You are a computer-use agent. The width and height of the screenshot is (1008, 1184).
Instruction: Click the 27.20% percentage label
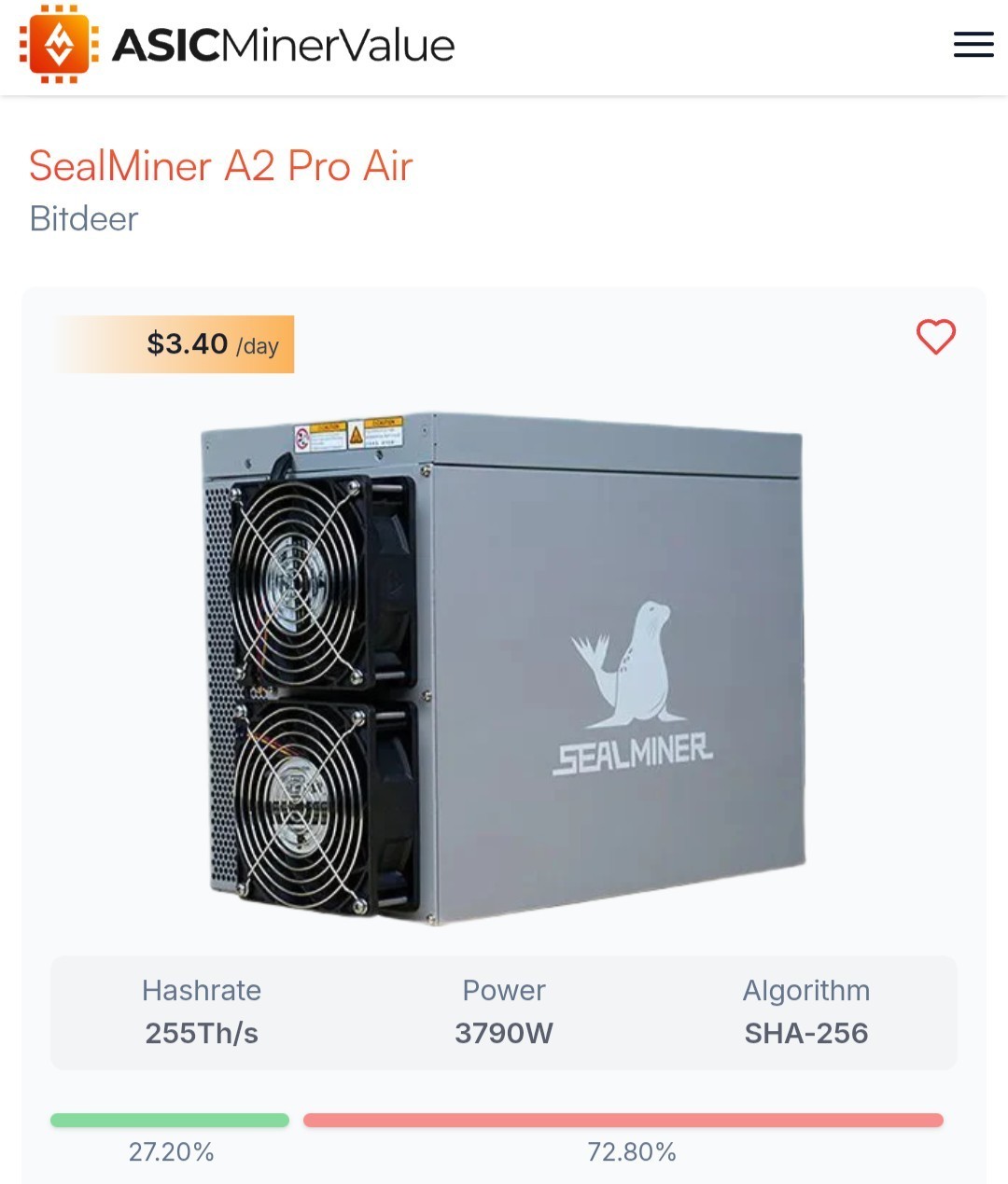(172, 1152)
